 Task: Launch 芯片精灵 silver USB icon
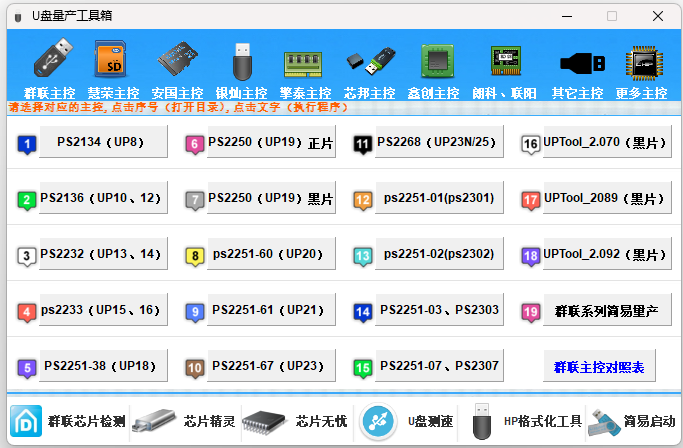point(153,421)
